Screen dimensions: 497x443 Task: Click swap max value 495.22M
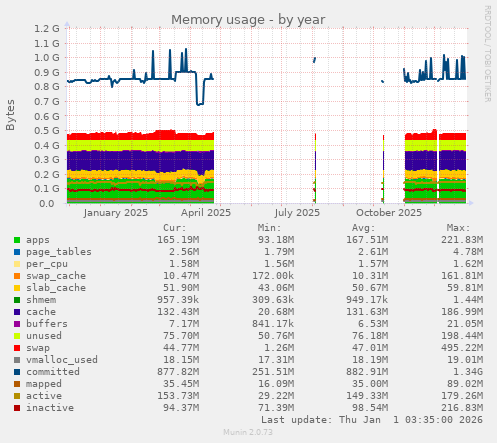coord(462,348)
